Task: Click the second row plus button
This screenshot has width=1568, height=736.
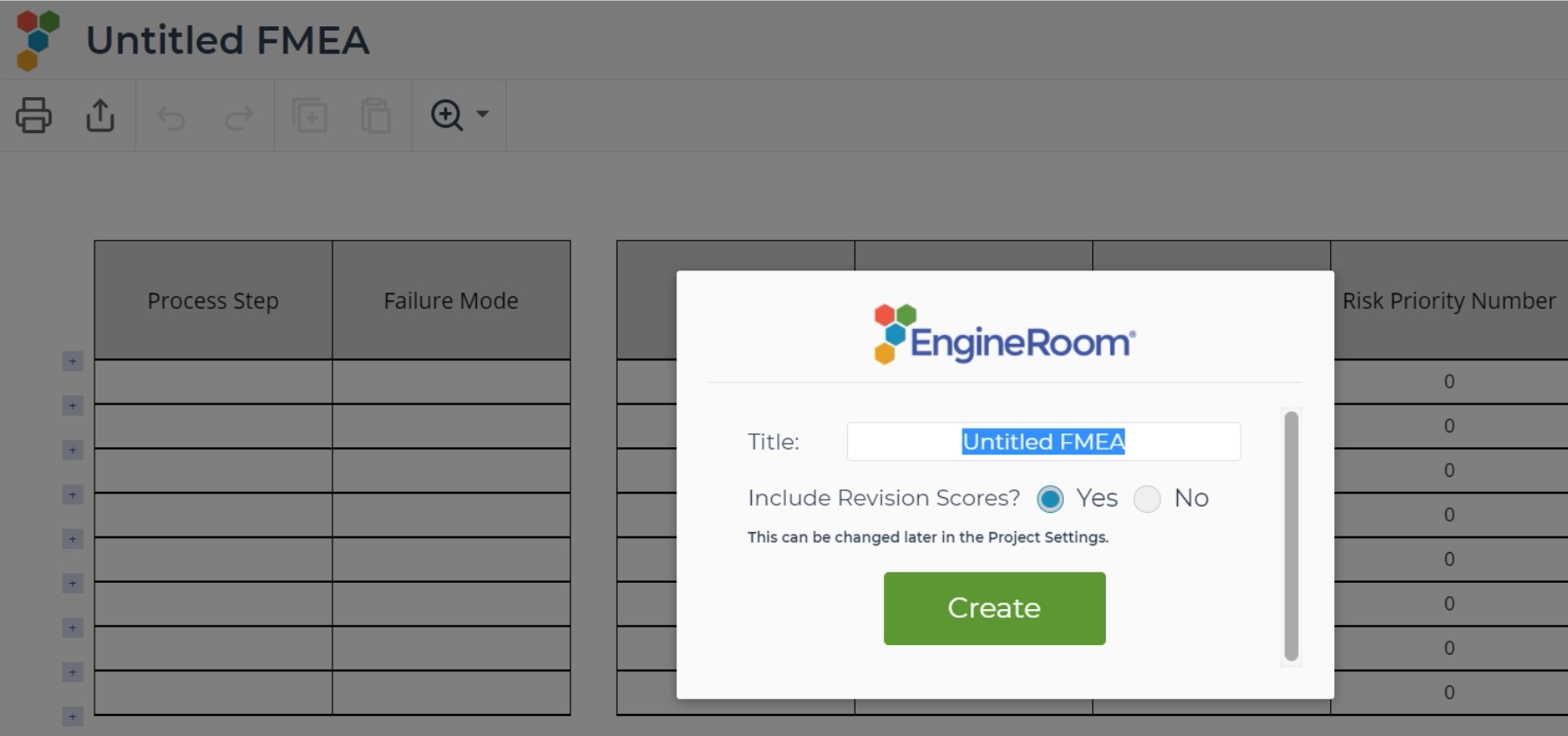Action: tap(73, 406)
